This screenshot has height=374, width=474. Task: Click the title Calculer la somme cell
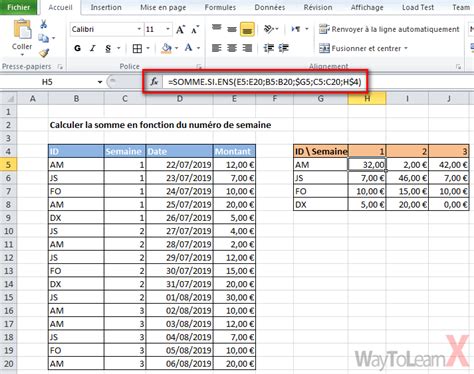click(x=160, y=125)
